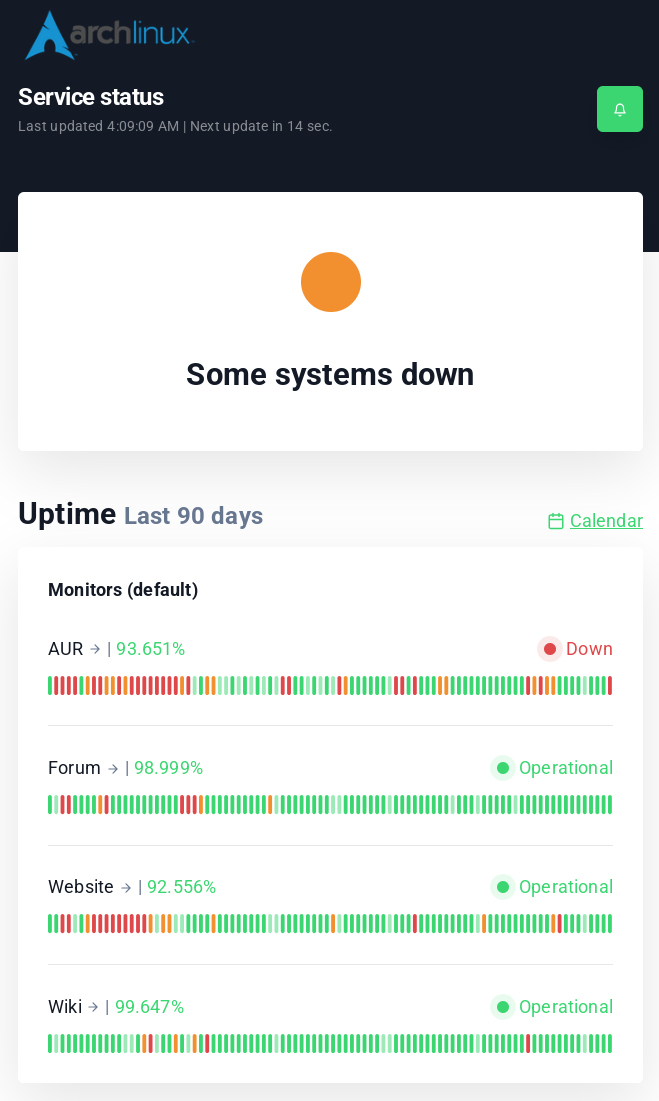Click the Forum green Operational status dot
Screen dimensions: 659x1101
point(503,768)
